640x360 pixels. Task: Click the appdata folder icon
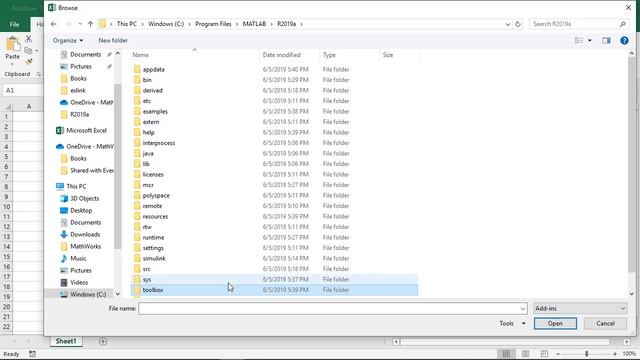pos(137,69)
